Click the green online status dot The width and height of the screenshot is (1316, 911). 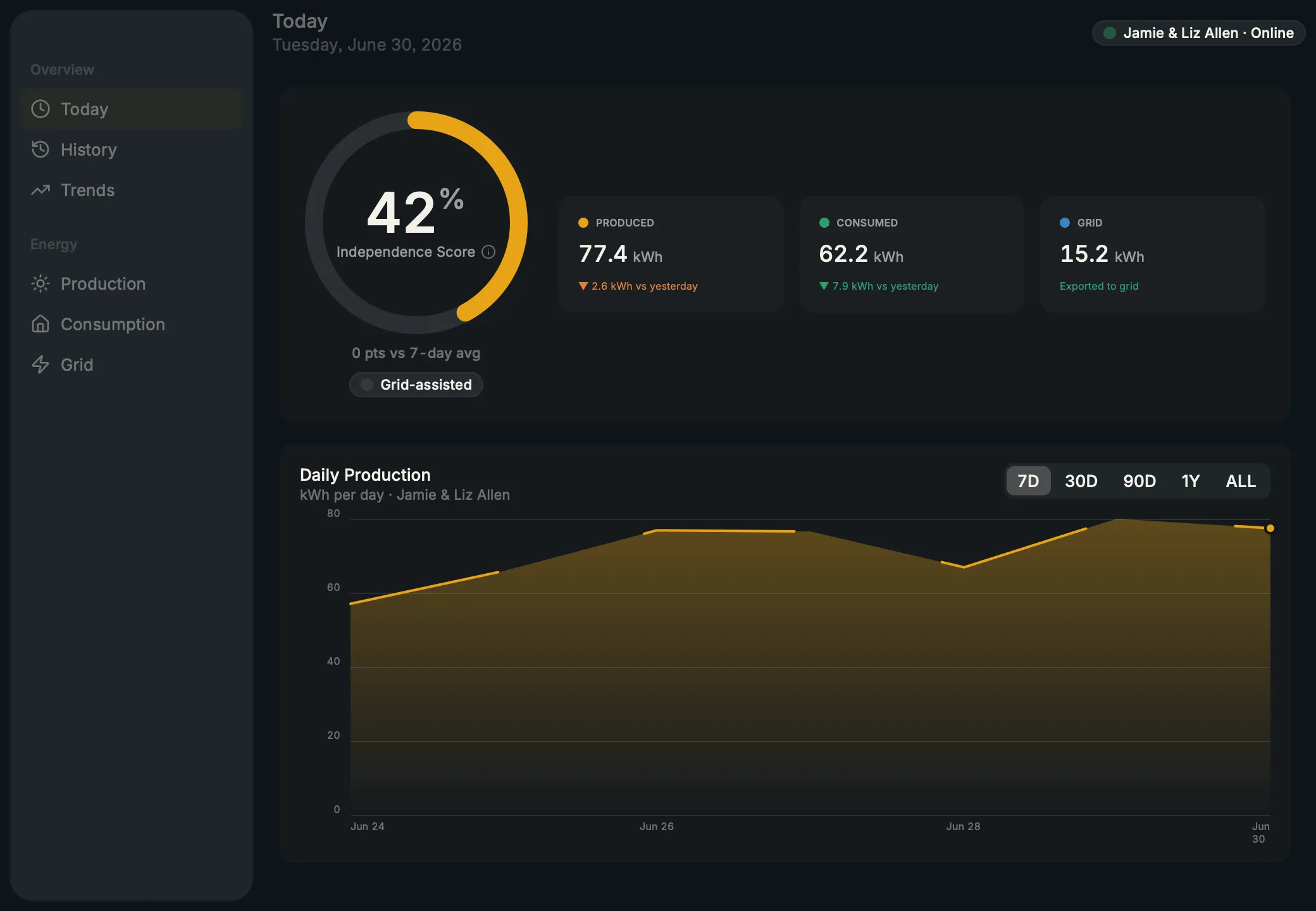pos(1110,33)
